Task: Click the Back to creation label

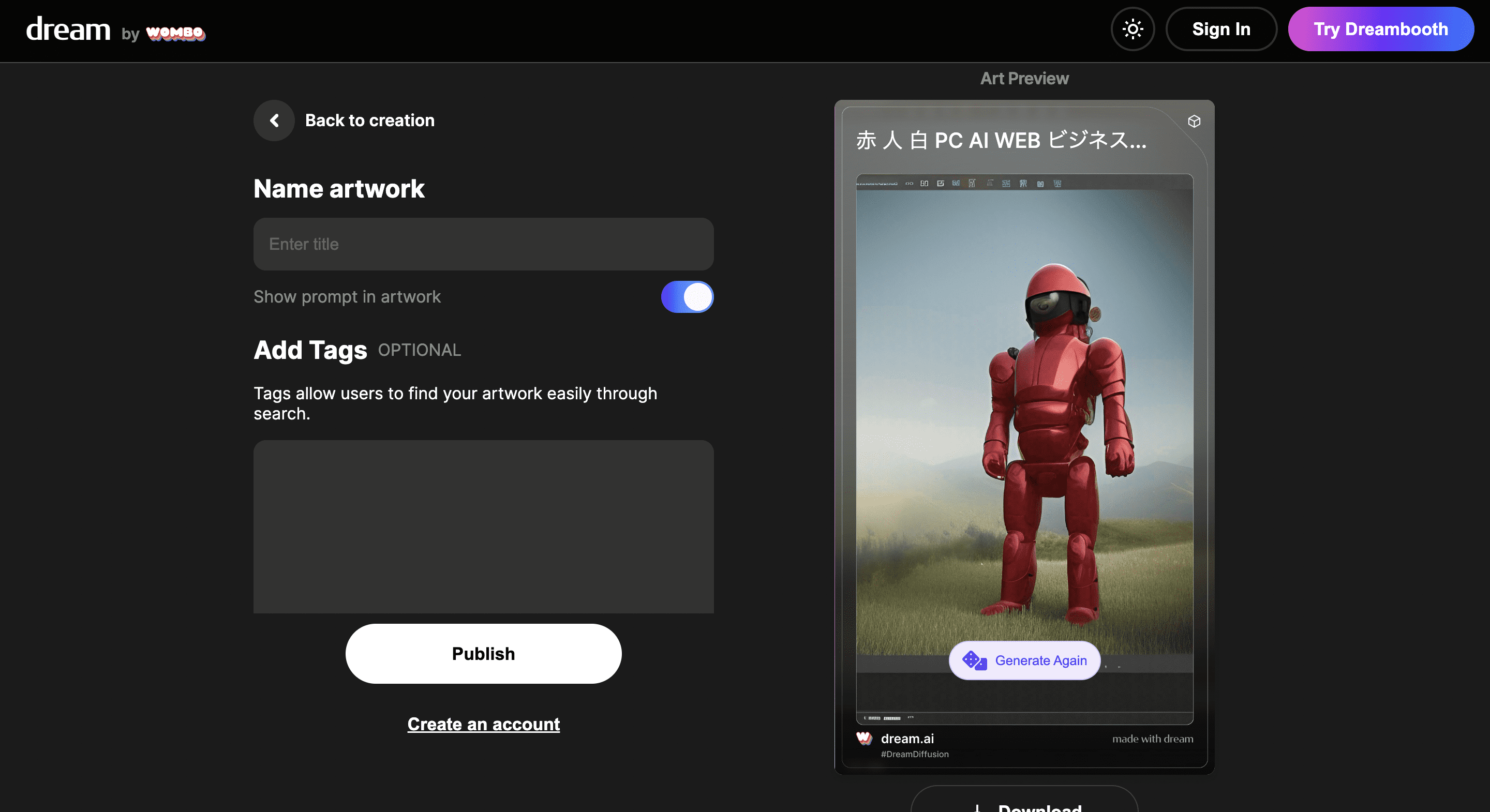Action: tap(369, 121)
